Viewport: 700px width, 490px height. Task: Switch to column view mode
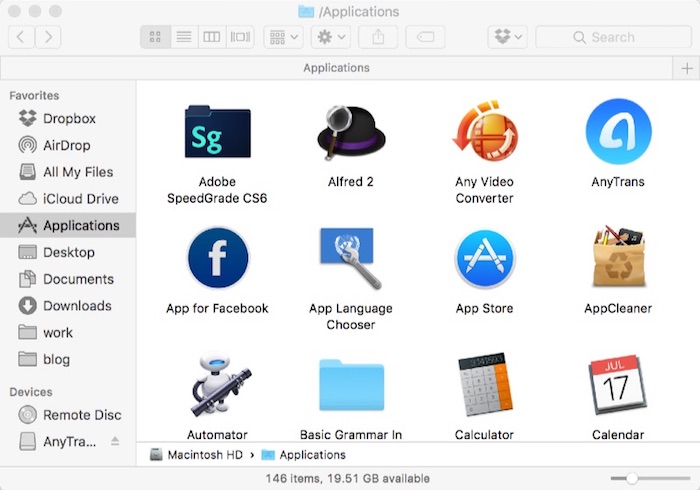211,37
